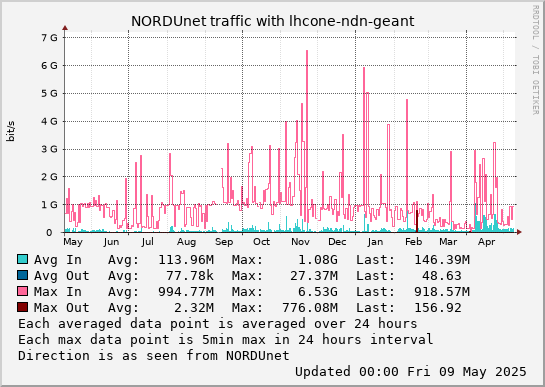Click the 'Apr' x-axis month label

pyautogui.click(x=486, y=242)
